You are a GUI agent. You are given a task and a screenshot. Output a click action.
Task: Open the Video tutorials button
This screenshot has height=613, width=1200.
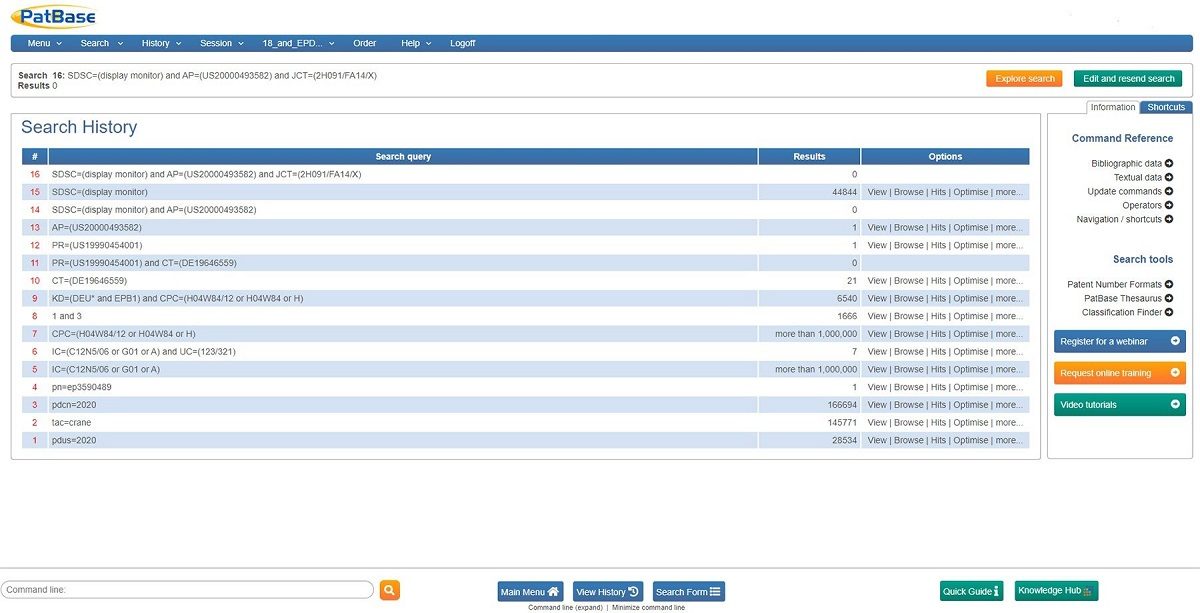[1119, 405]
